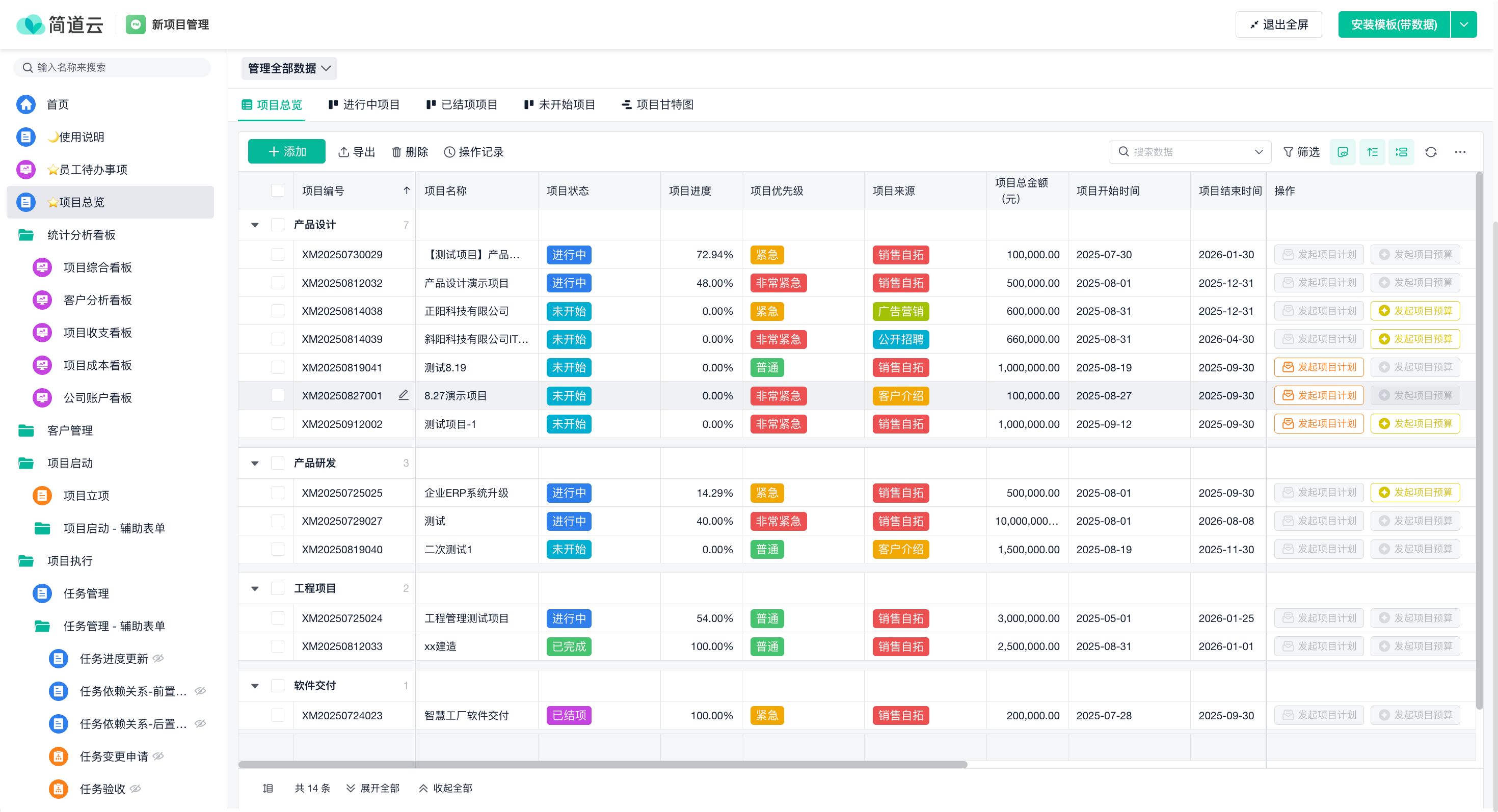Select the 产品研发 group checkbox
This screenshot has height=812, width=1498.
278,463
